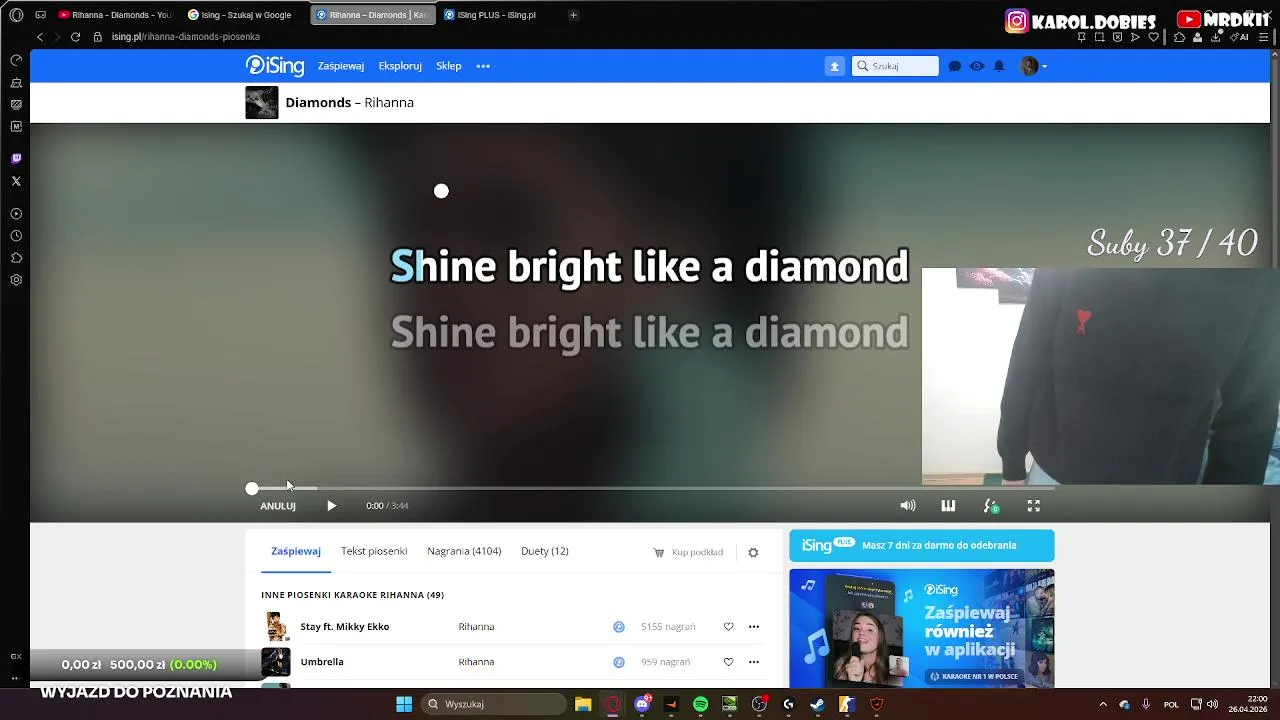Open Steam from the taskbar

(817, 704)
